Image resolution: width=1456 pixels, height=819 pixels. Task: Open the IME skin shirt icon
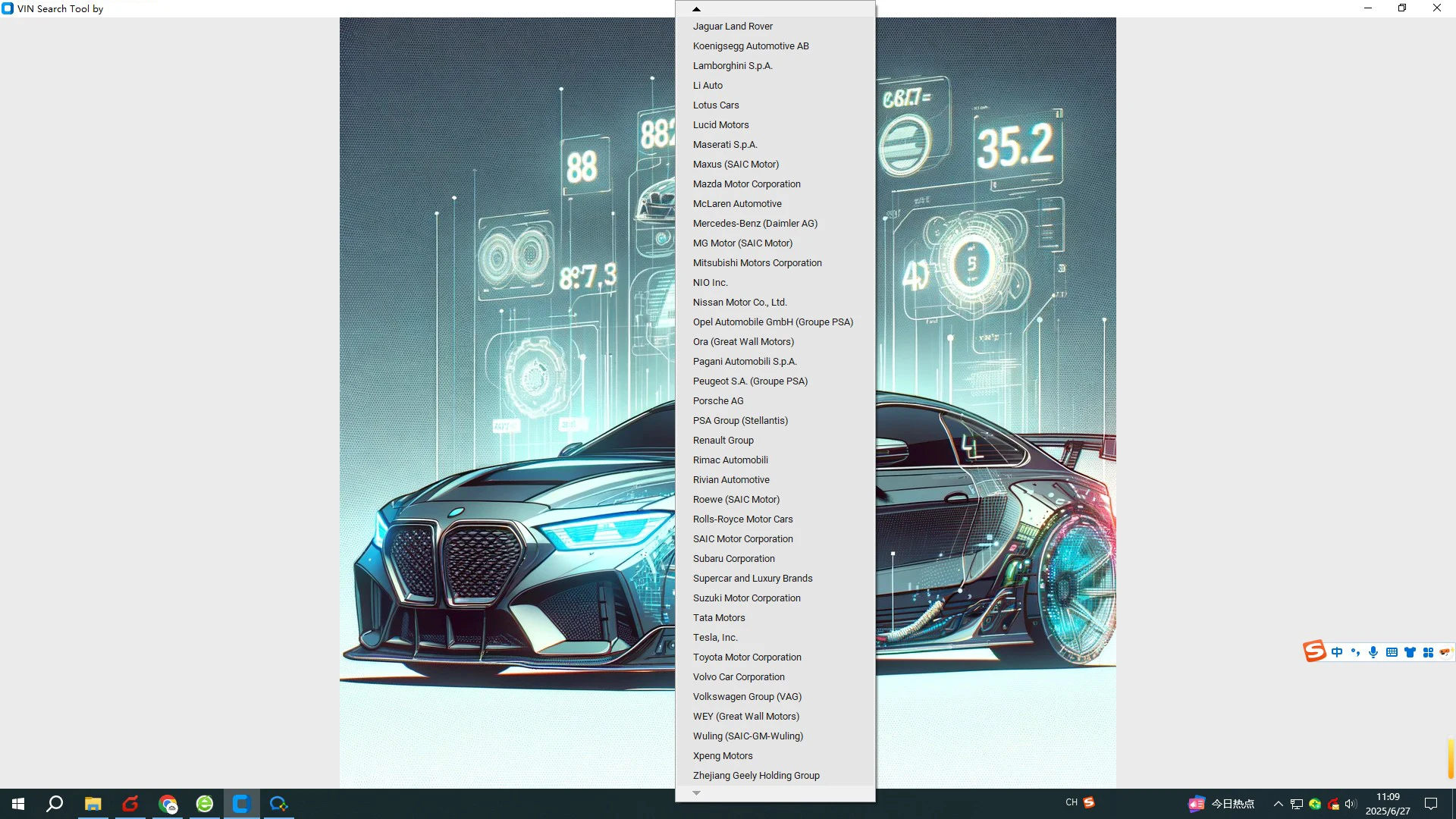[1410, 652]
